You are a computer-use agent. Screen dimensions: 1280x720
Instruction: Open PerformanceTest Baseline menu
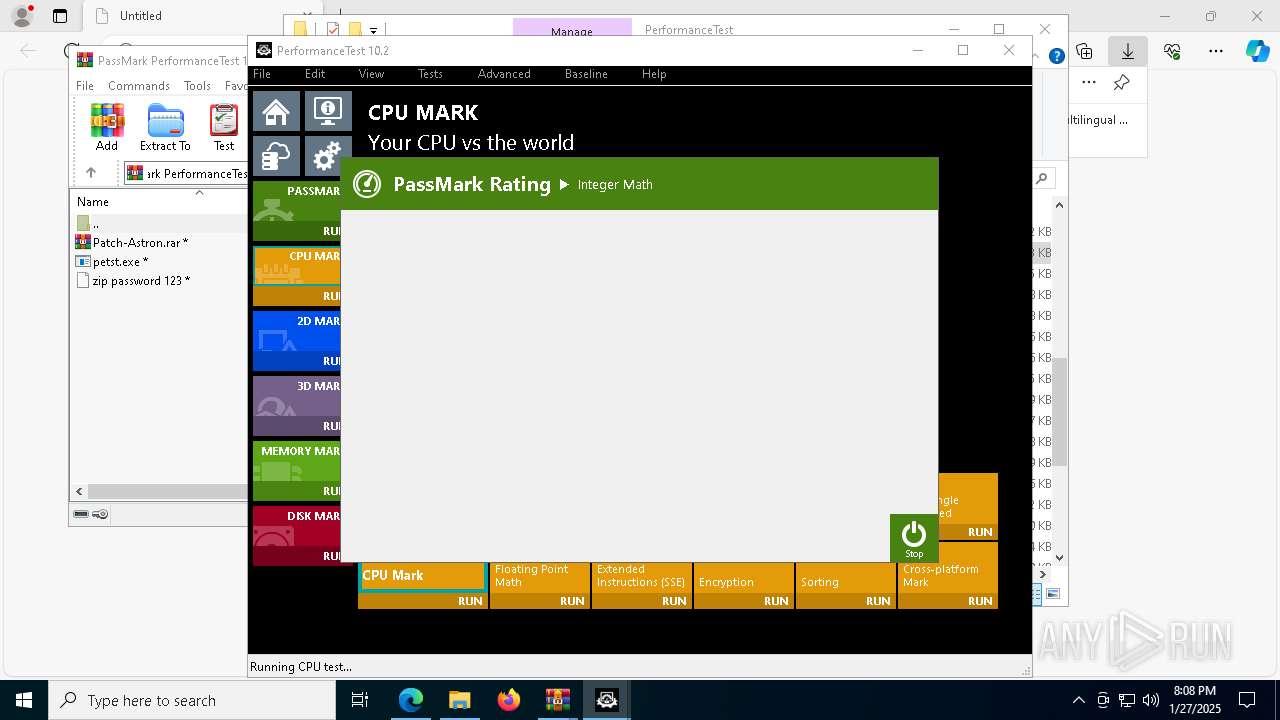(x=586, y=74)
